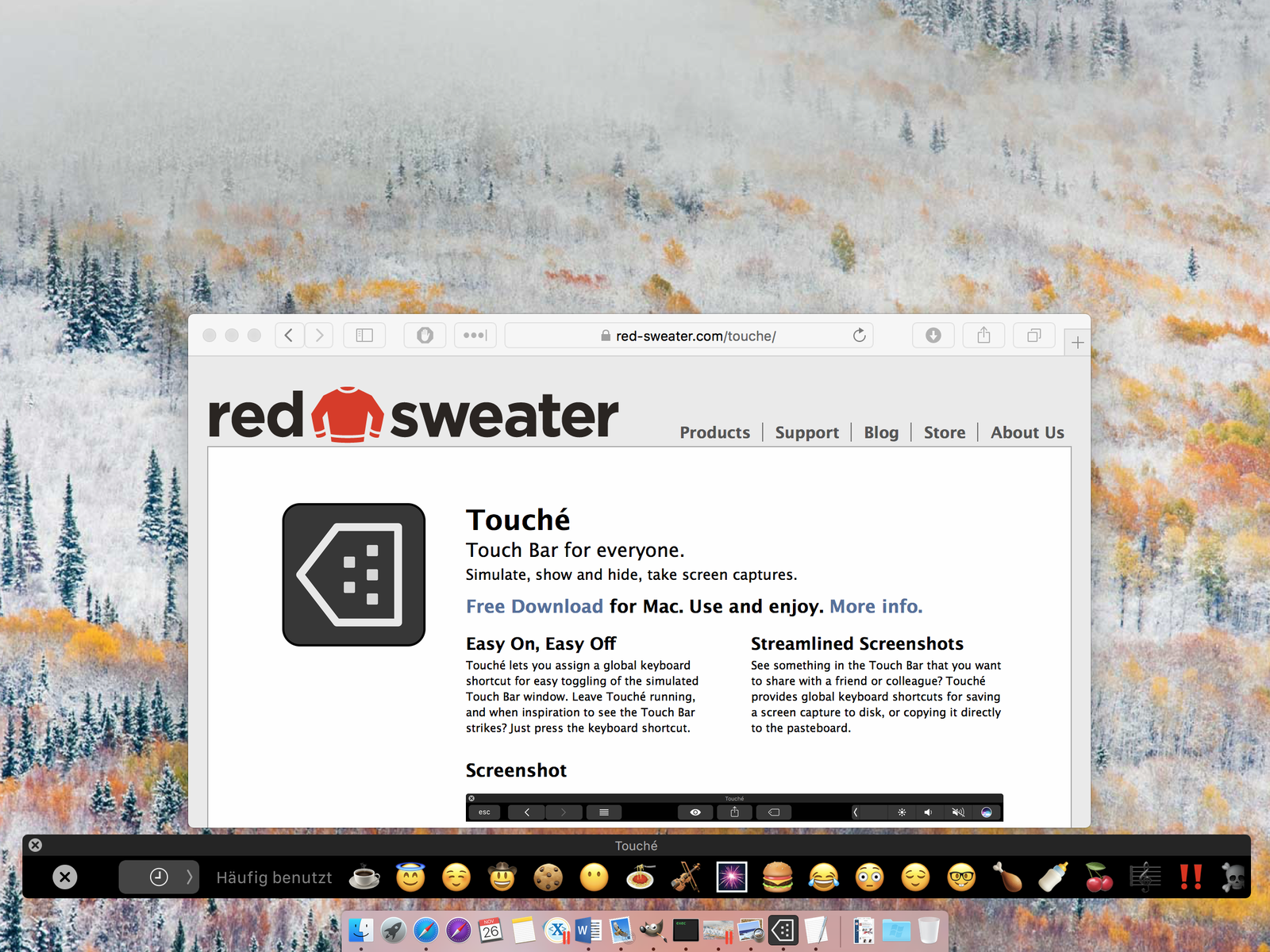Show all tabs overview in Safari
This screenshot has height=952, width=1270.
coord(1033,336)
